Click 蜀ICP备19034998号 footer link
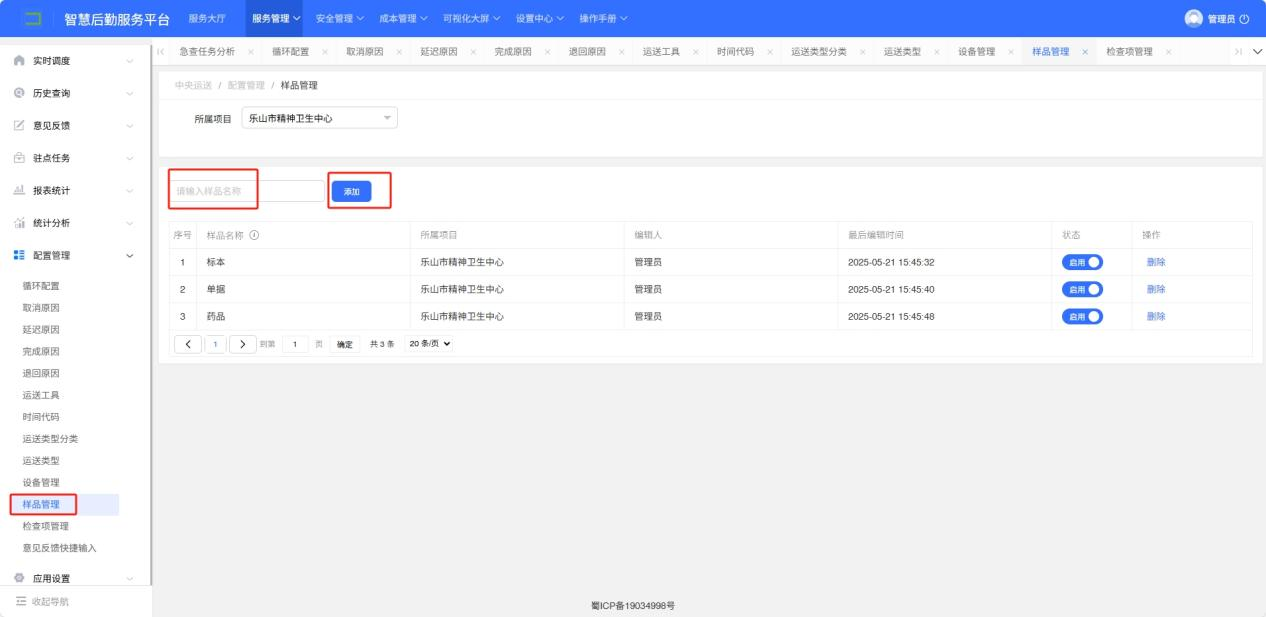The width and height of the screenshot is (1266, 617). (x=633, y=605)
